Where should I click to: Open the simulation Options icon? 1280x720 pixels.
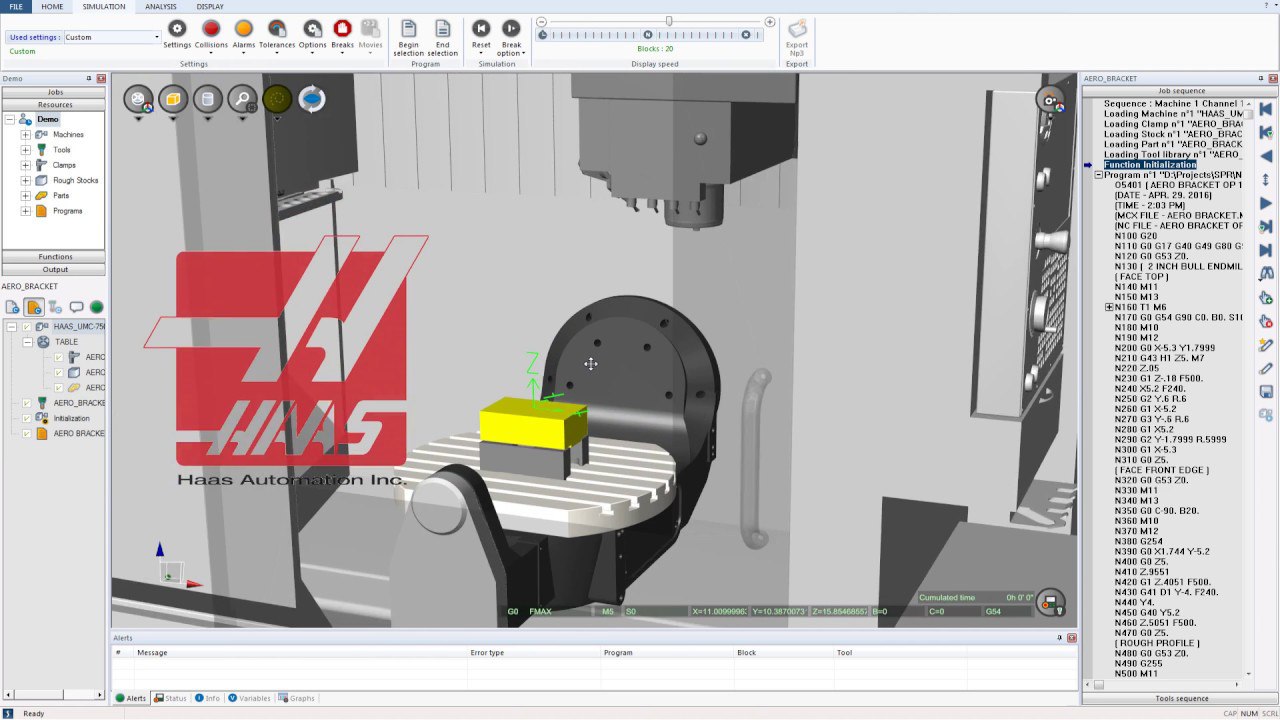(312, 29)
